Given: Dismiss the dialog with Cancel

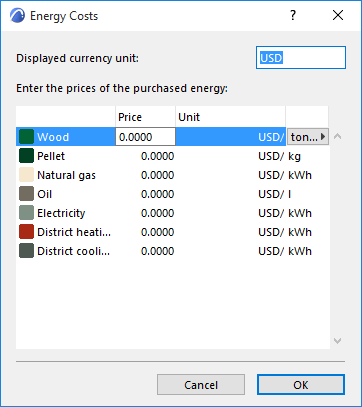Looking at the screenshot, I should [x=201, y=385].
